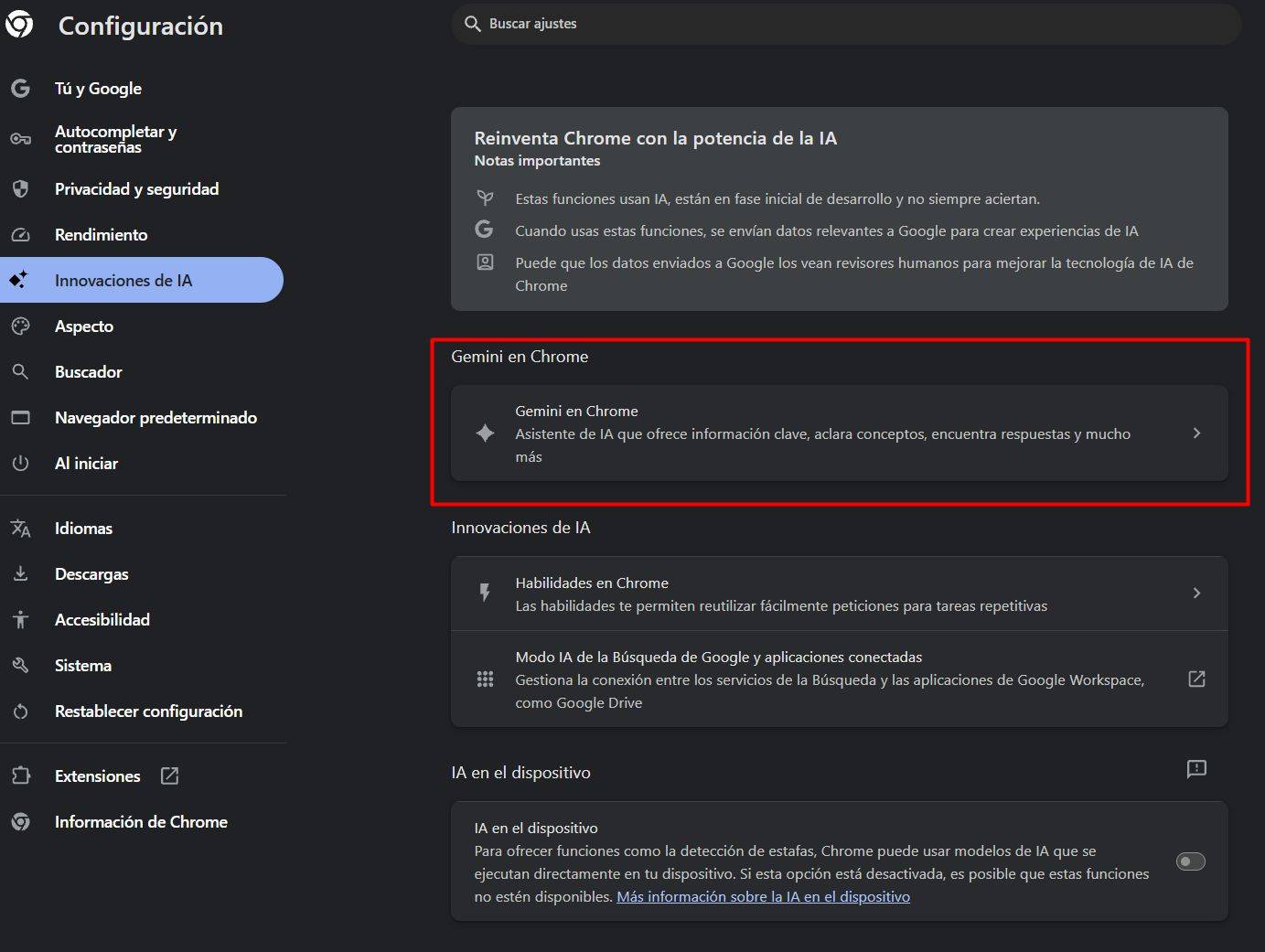Viewport: 1265px width, 952px height.
Task: Click the Chrome icon for Información de Chrome
Action: coord(20,822)
